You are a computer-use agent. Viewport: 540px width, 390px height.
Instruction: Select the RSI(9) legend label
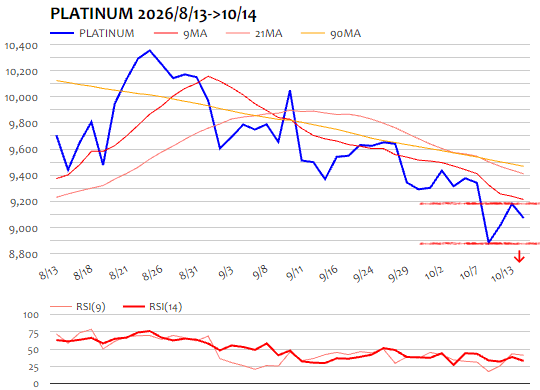tap(91, 307)
